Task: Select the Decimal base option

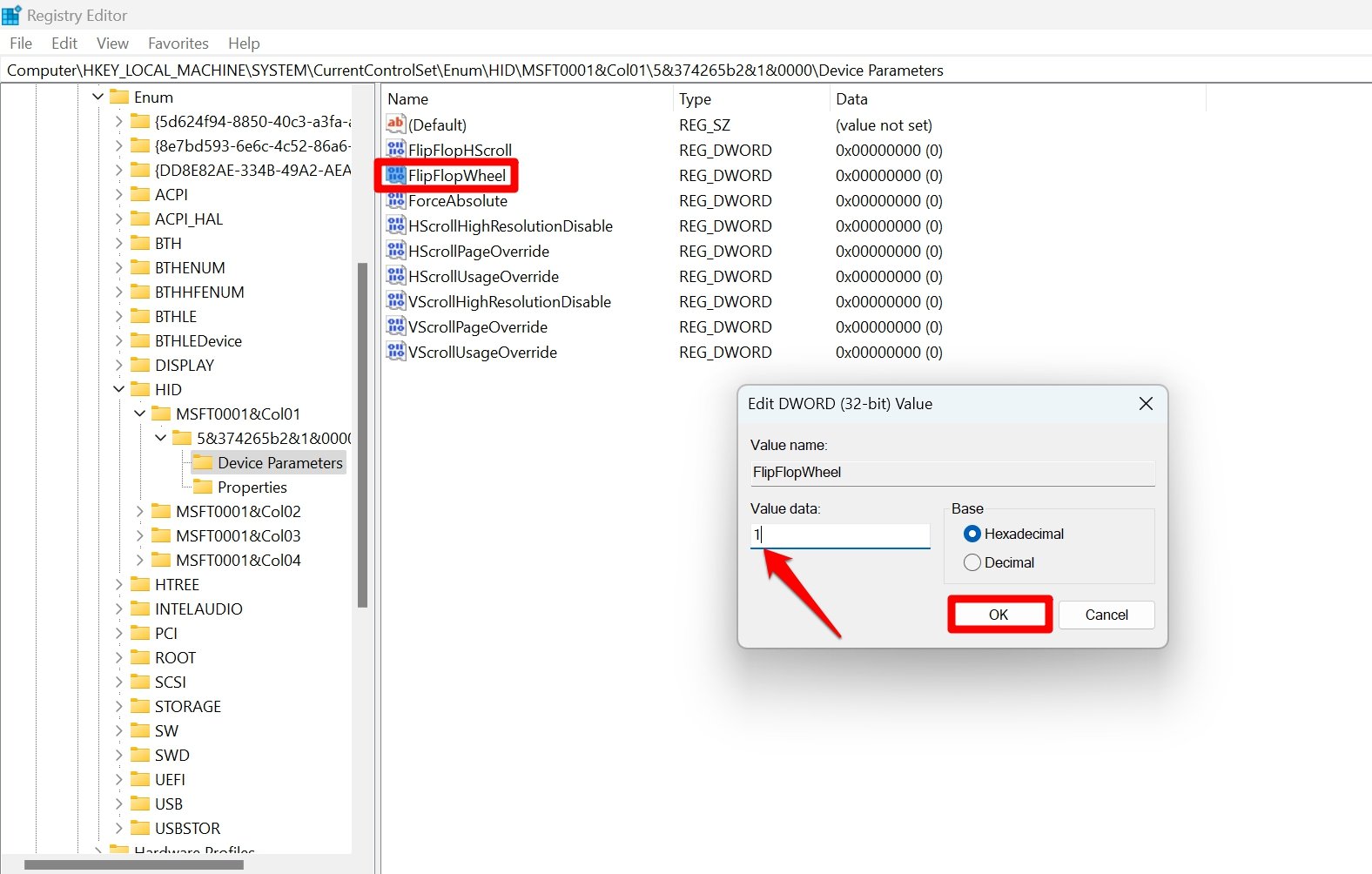Action: (x=972, y=562)
